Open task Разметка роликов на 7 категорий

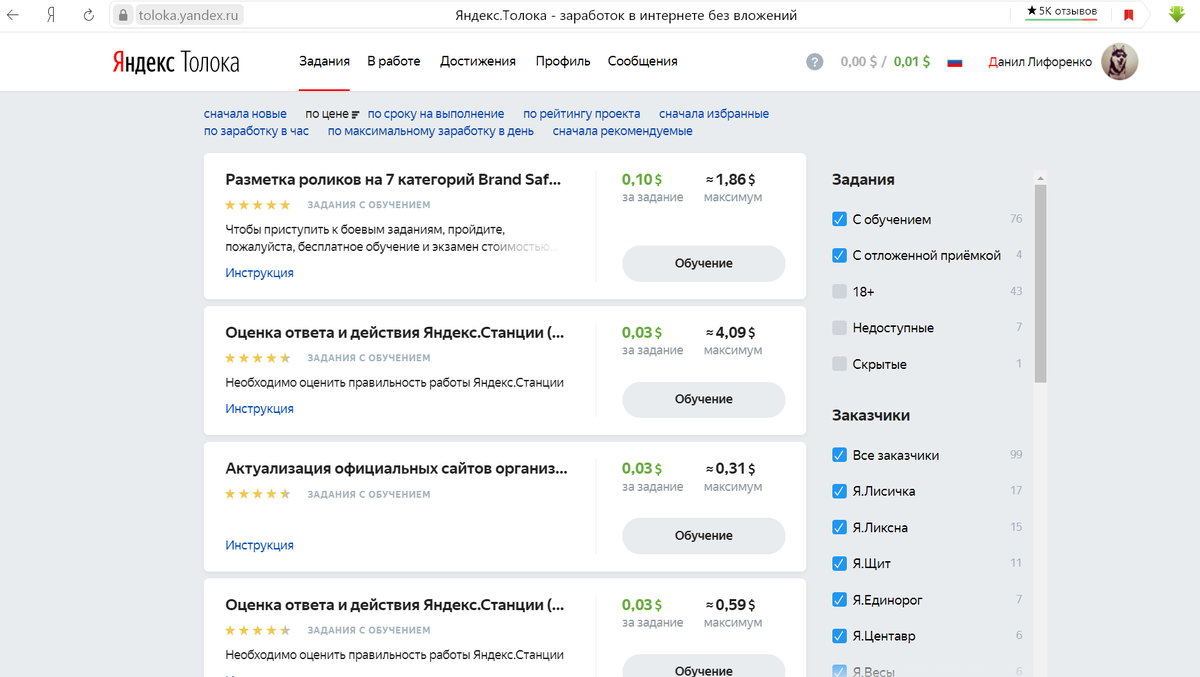click(394, 180)
